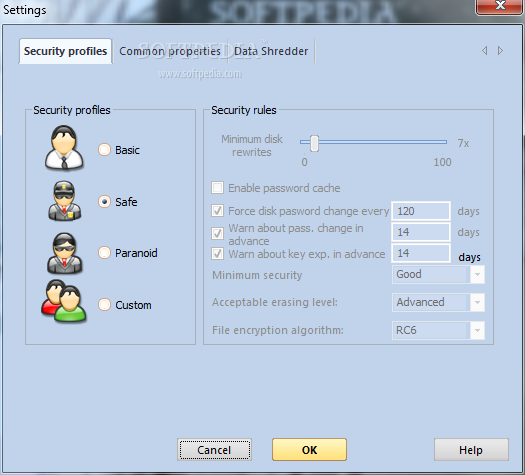Toggle Warn about pass. change checkbox
Image resolution: width=525 pixels, height=475 pixels.
pyautogui.click(x=218, y=233)
